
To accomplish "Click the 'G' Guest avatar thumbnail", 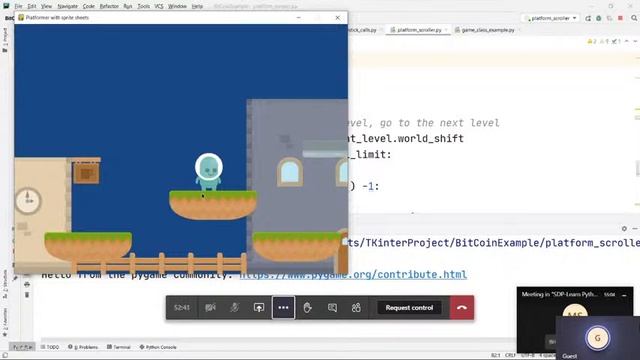I will pyautogui.click(x=598, y=338).
